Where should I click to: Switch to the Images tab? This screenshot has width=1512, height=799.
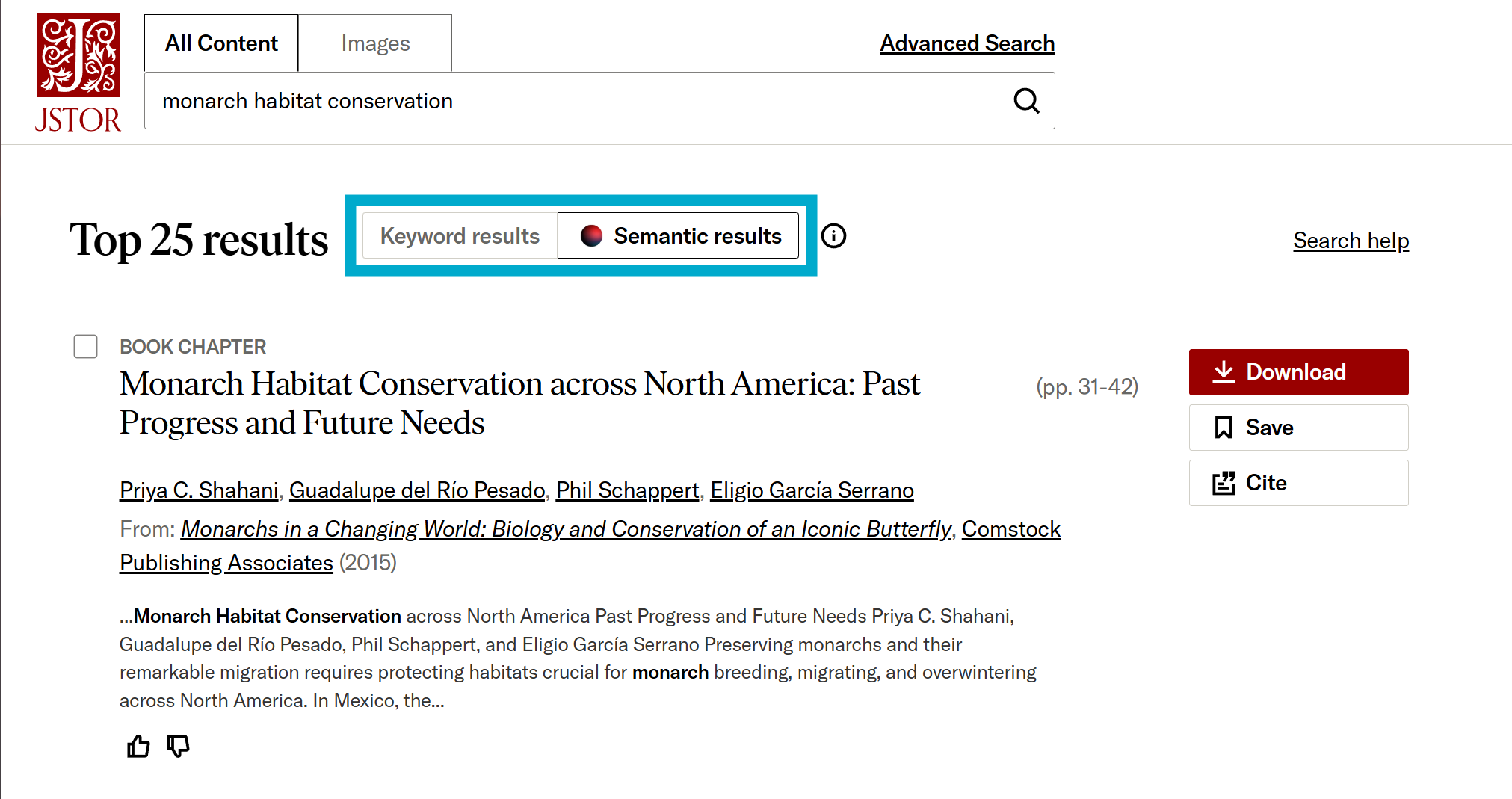pyautogui.click(x=375, y=43)
